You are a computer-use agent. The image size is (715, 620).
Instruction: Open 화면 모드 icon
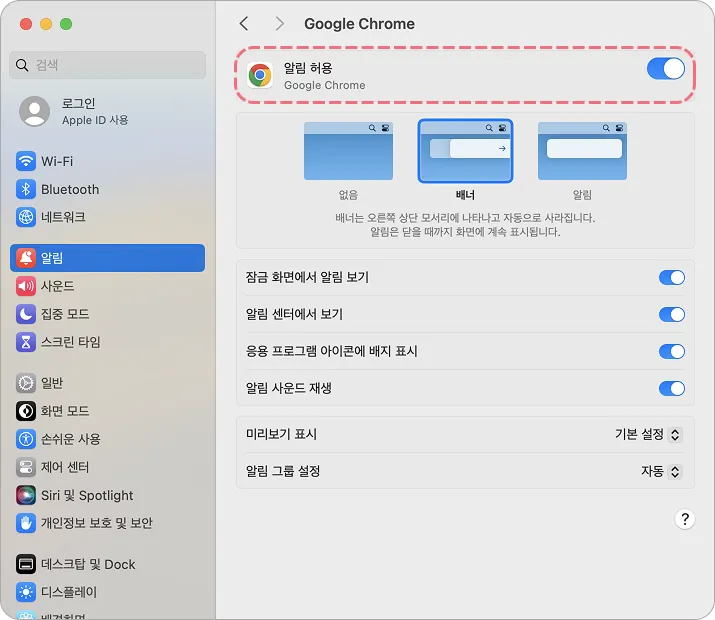click(26, 411)
